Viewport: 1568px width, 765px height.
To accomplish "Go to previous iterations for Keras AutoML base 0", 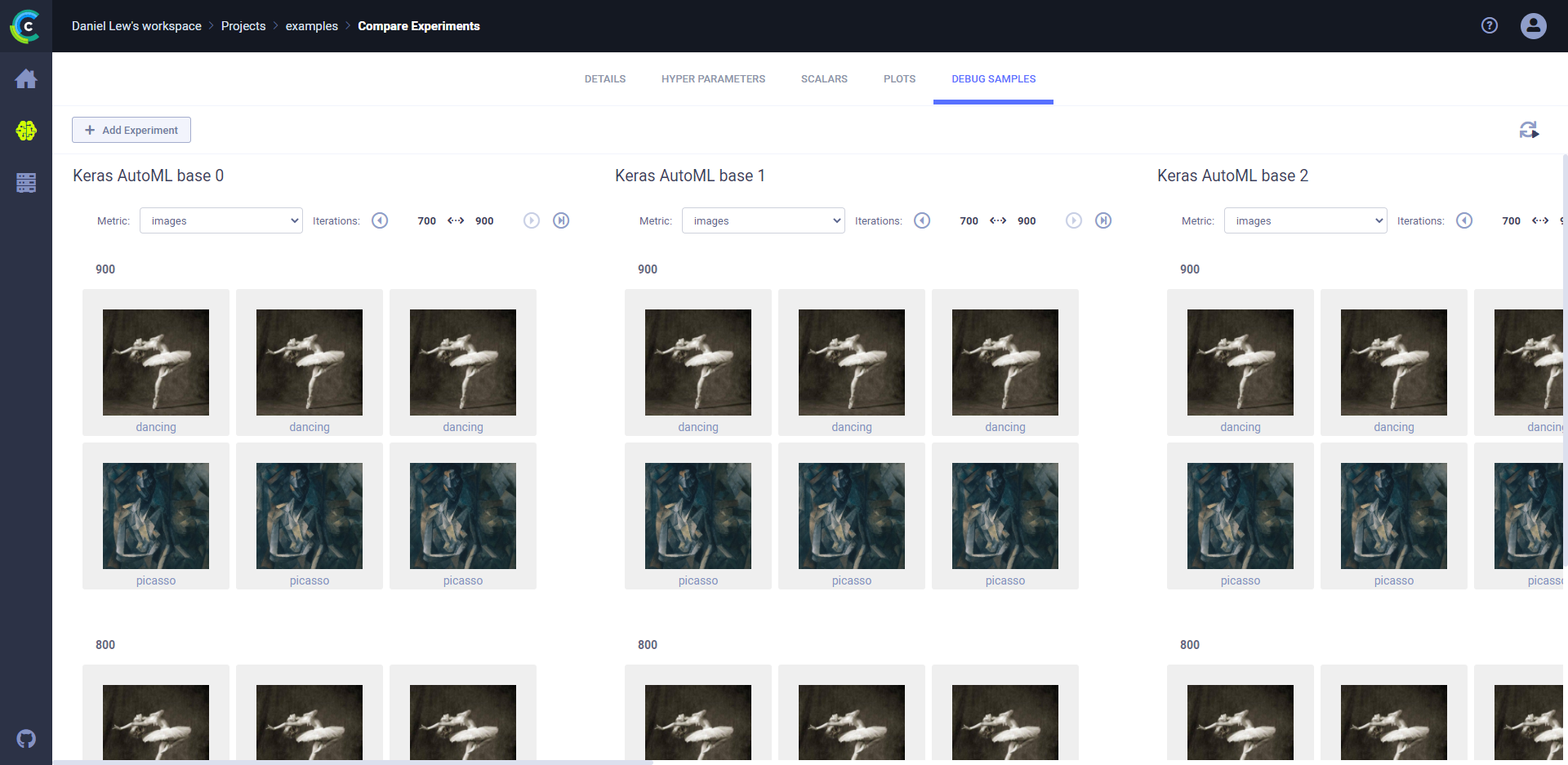I will 380,220.
